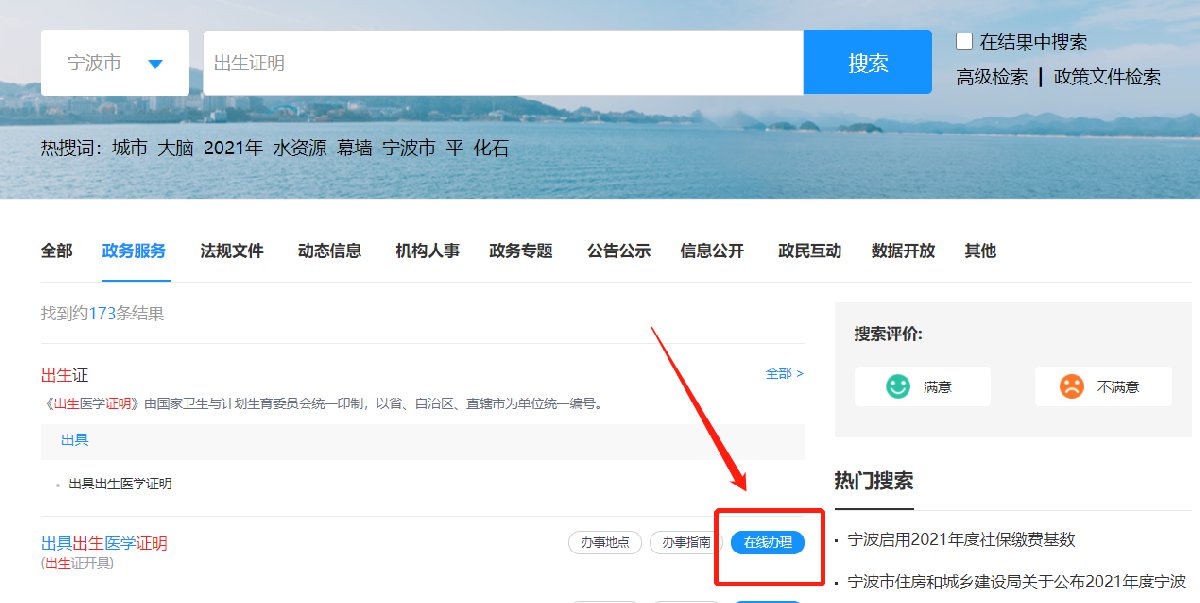Image resolution: width=1200 pixels, height=603 pixels.
Task: Open the 宁波启用2021年度社保缴费基数 hot search item
Action: (x=961, y=540)
